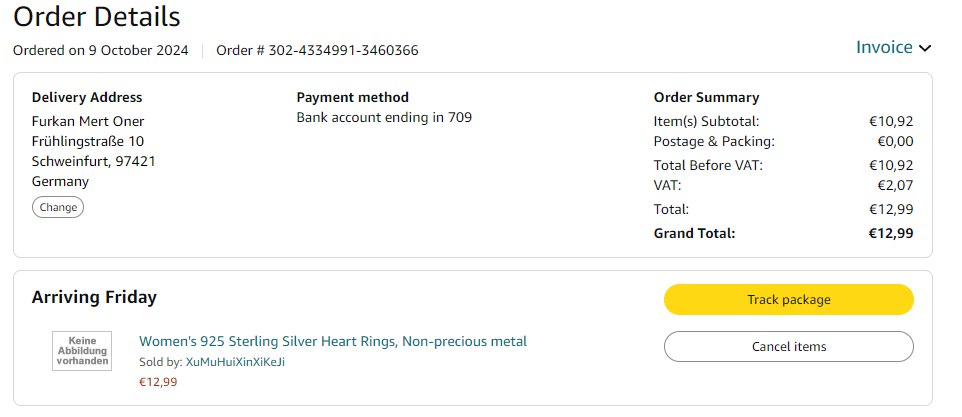Visit seller XuMuHuiXinXiKeJi's page
This screenshot has height=417, width=962.
pos(235,362)
